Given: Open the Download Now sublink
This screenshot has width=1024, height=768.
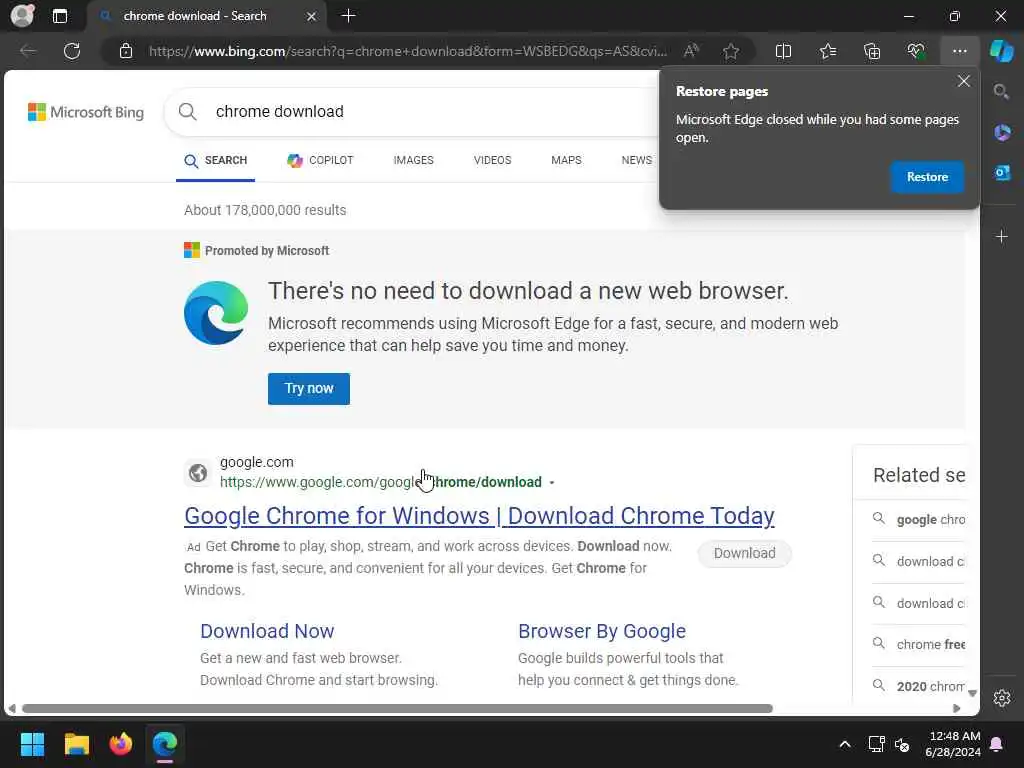Looking at the screenshot, I should pyautogui.click(x=267, y=631).
